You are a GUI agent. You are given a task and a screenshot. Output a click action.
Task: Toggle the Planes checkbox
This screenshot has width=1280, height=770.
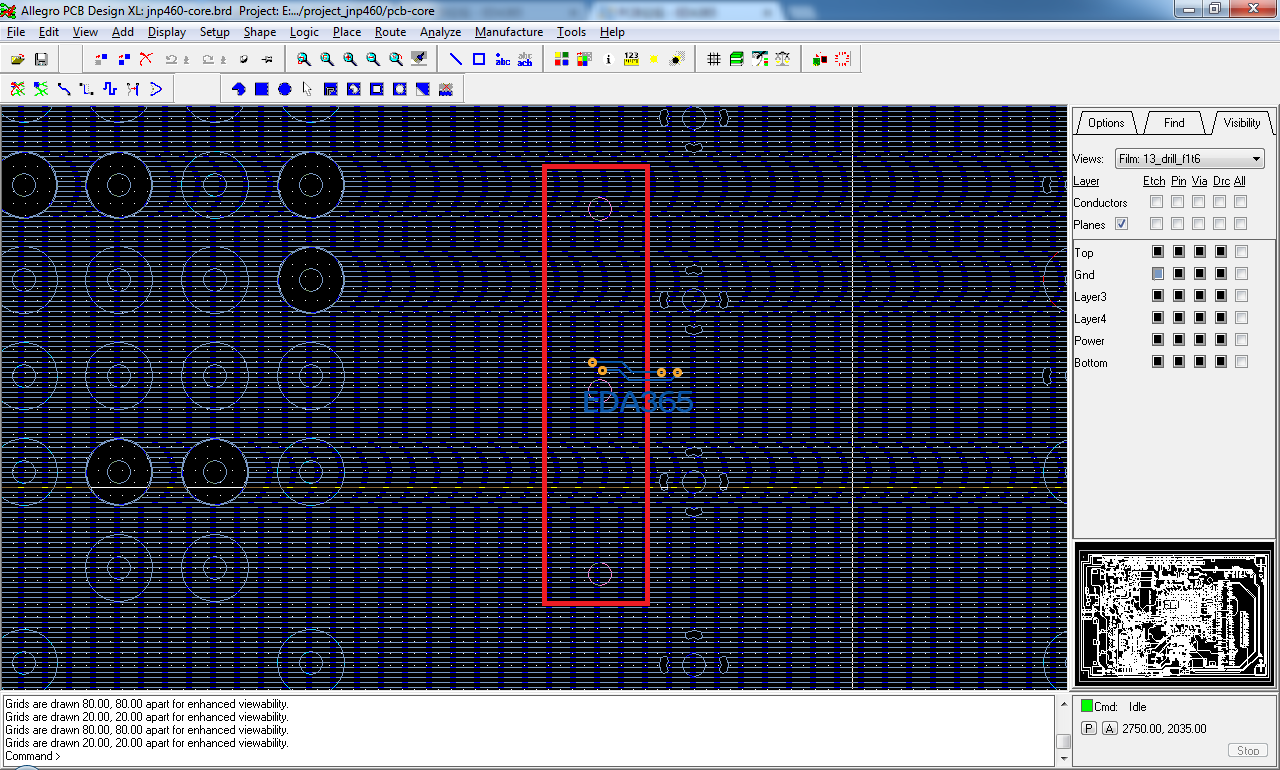(x=1122, y=224)
